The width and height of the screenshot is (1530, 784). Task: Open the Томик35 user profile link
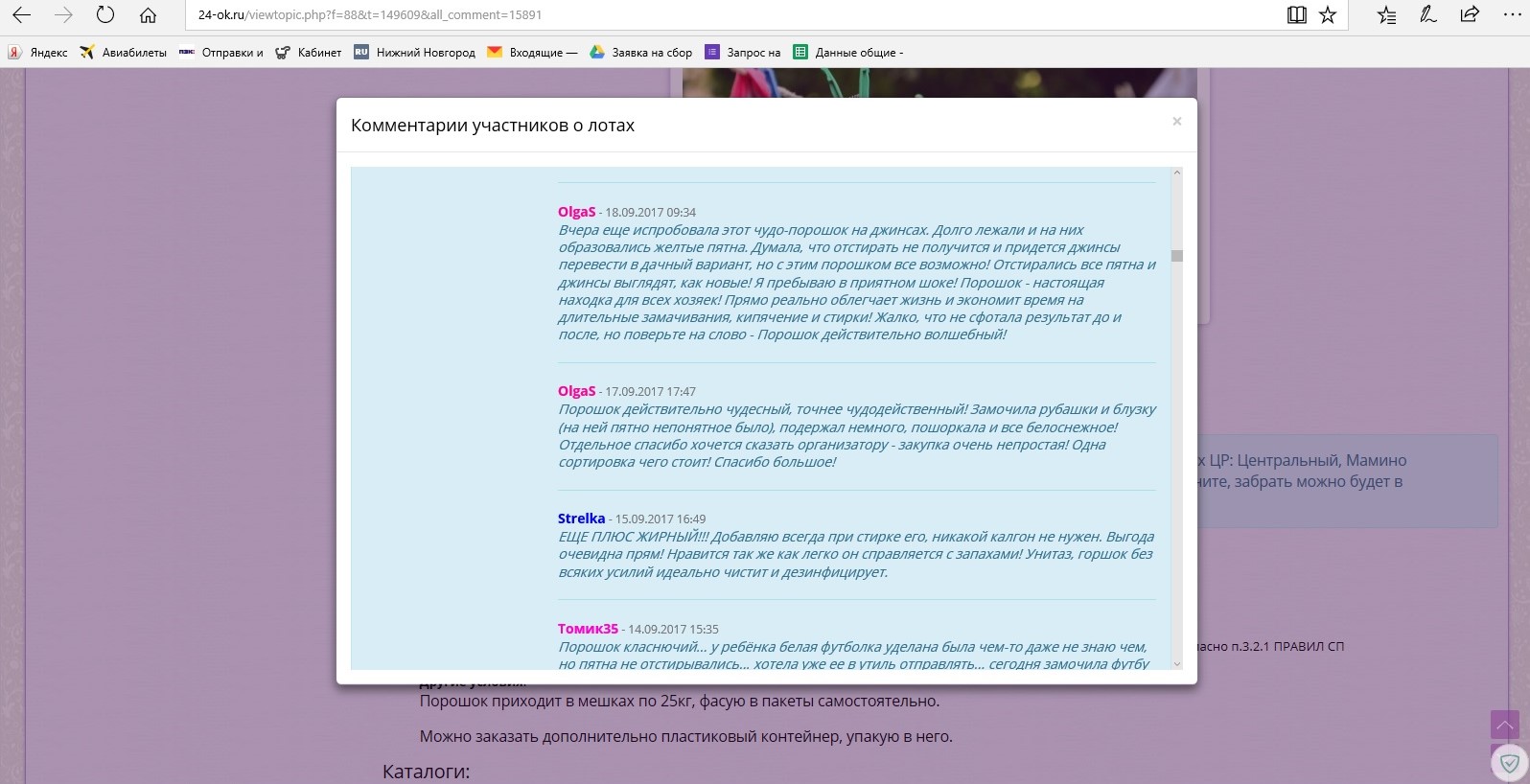tap(589, 629)
